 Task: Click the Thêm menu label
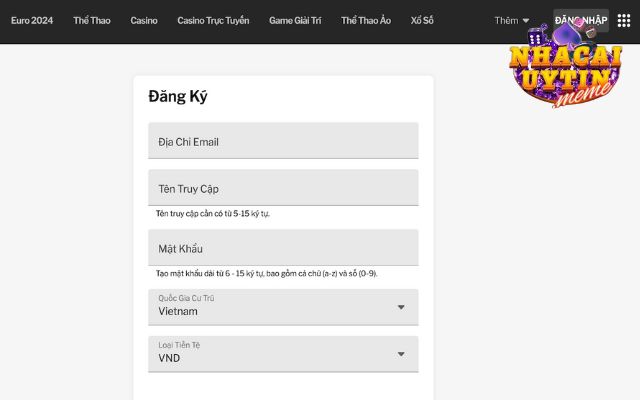tap(506, 20)
